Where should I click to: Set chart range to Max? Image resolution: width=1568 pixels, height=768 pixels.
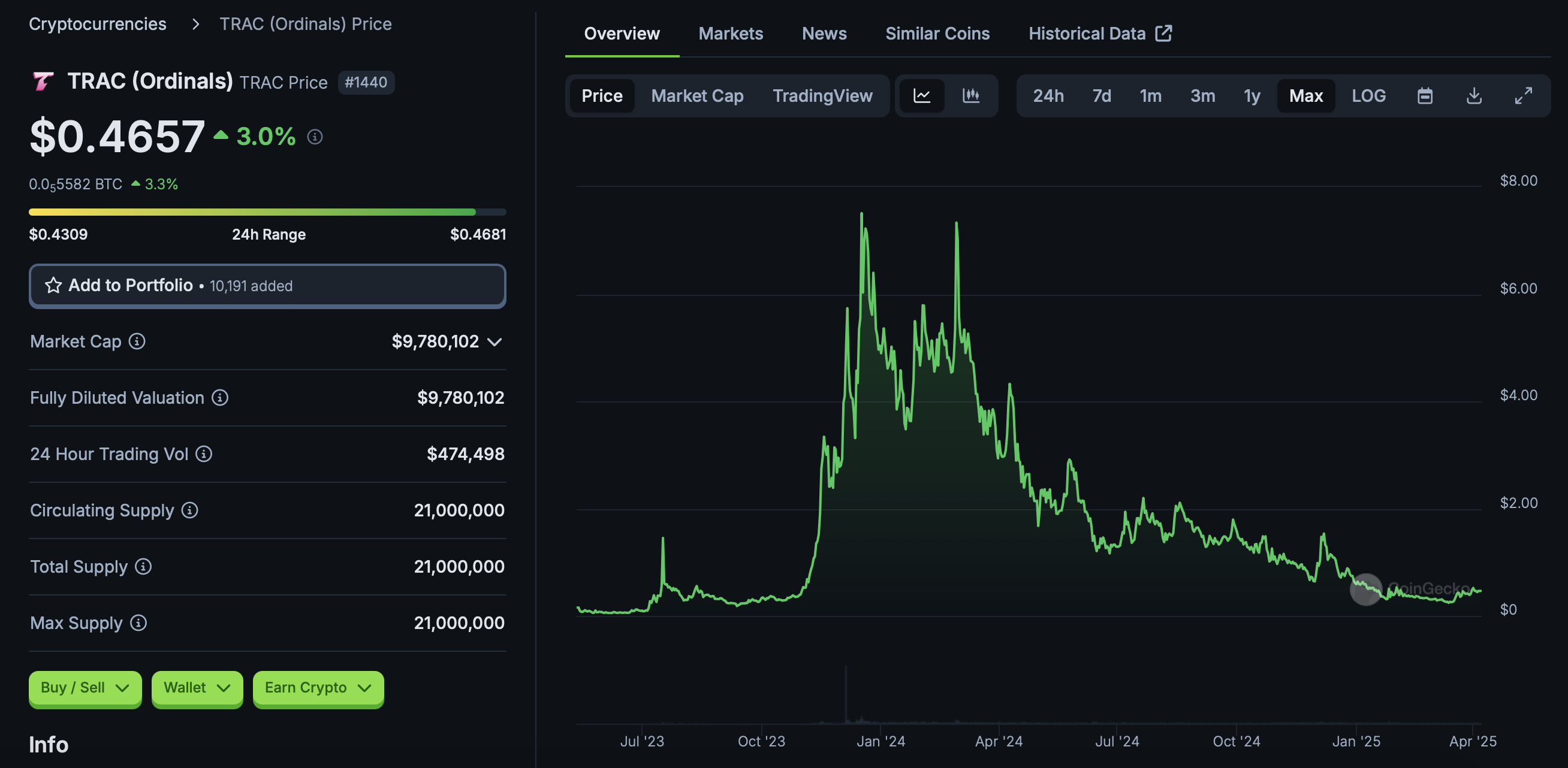point(1305,95)
